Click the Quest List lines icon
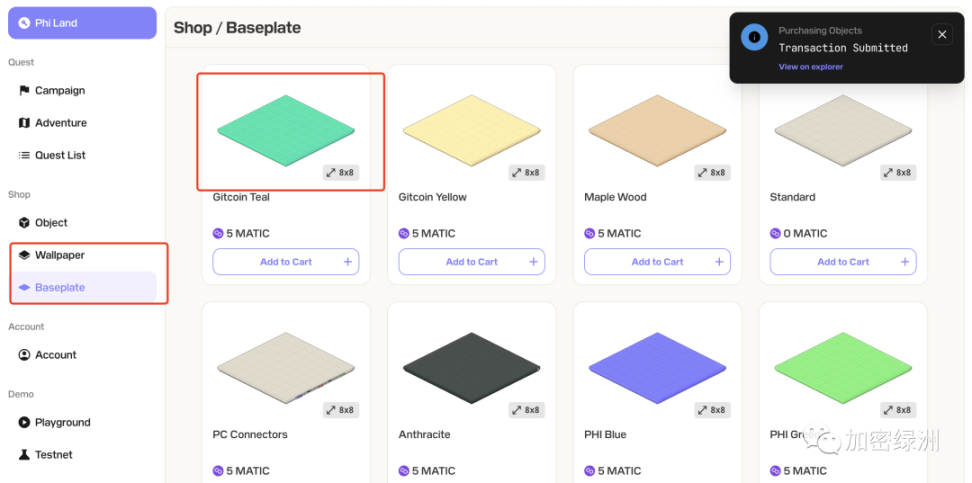Screen dimensions: 972x483 click(x=24, y=155)
